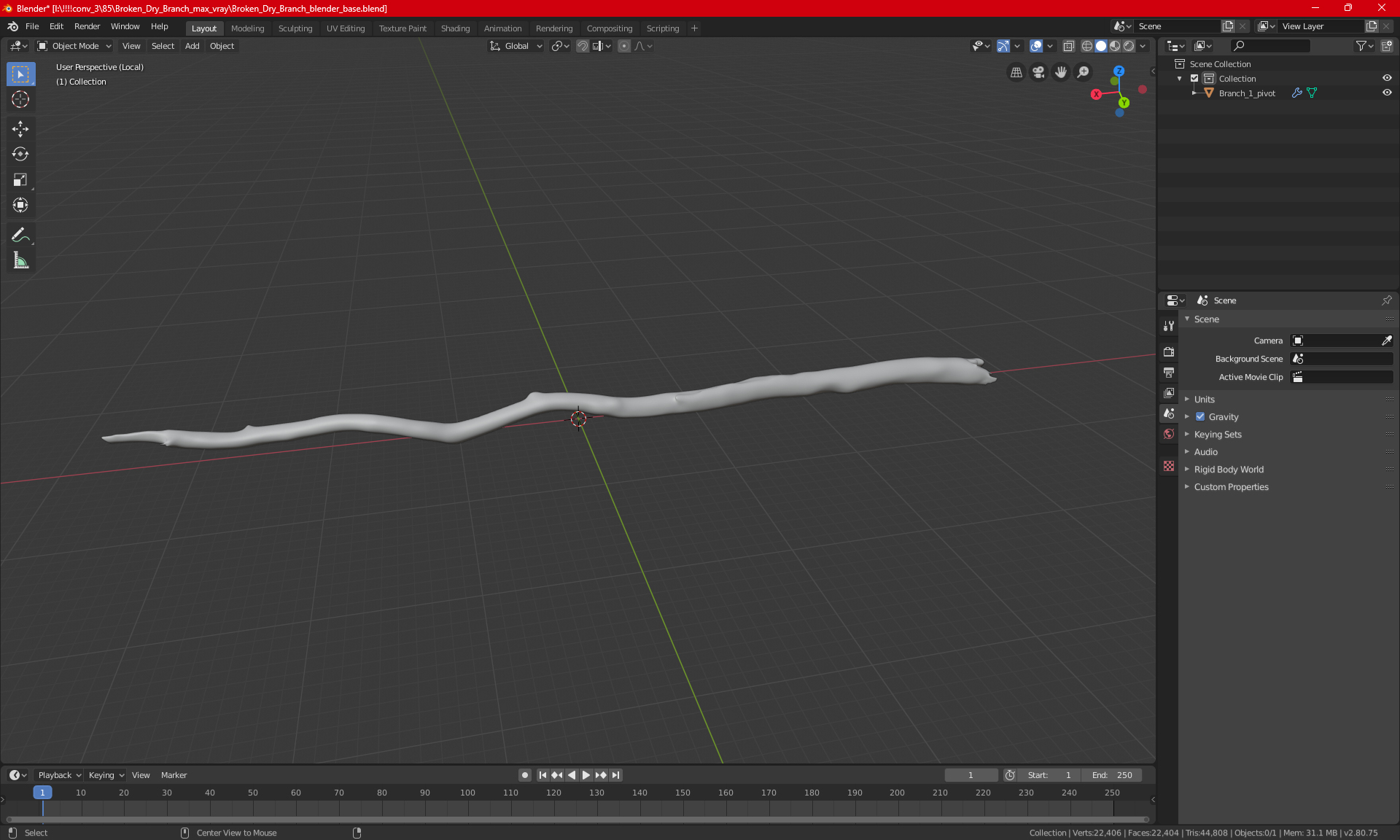This screenshot has height=840, width=1400.
Task: Toggle viewport overlays button
Action: [x=1036, y=46]
